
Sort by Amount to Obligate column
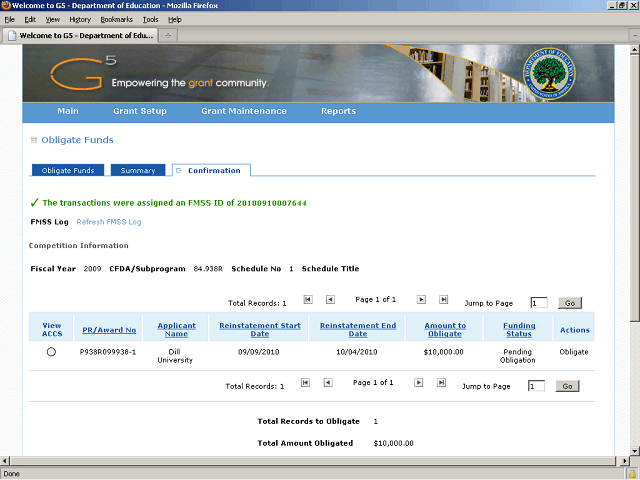tap(445, 330)
